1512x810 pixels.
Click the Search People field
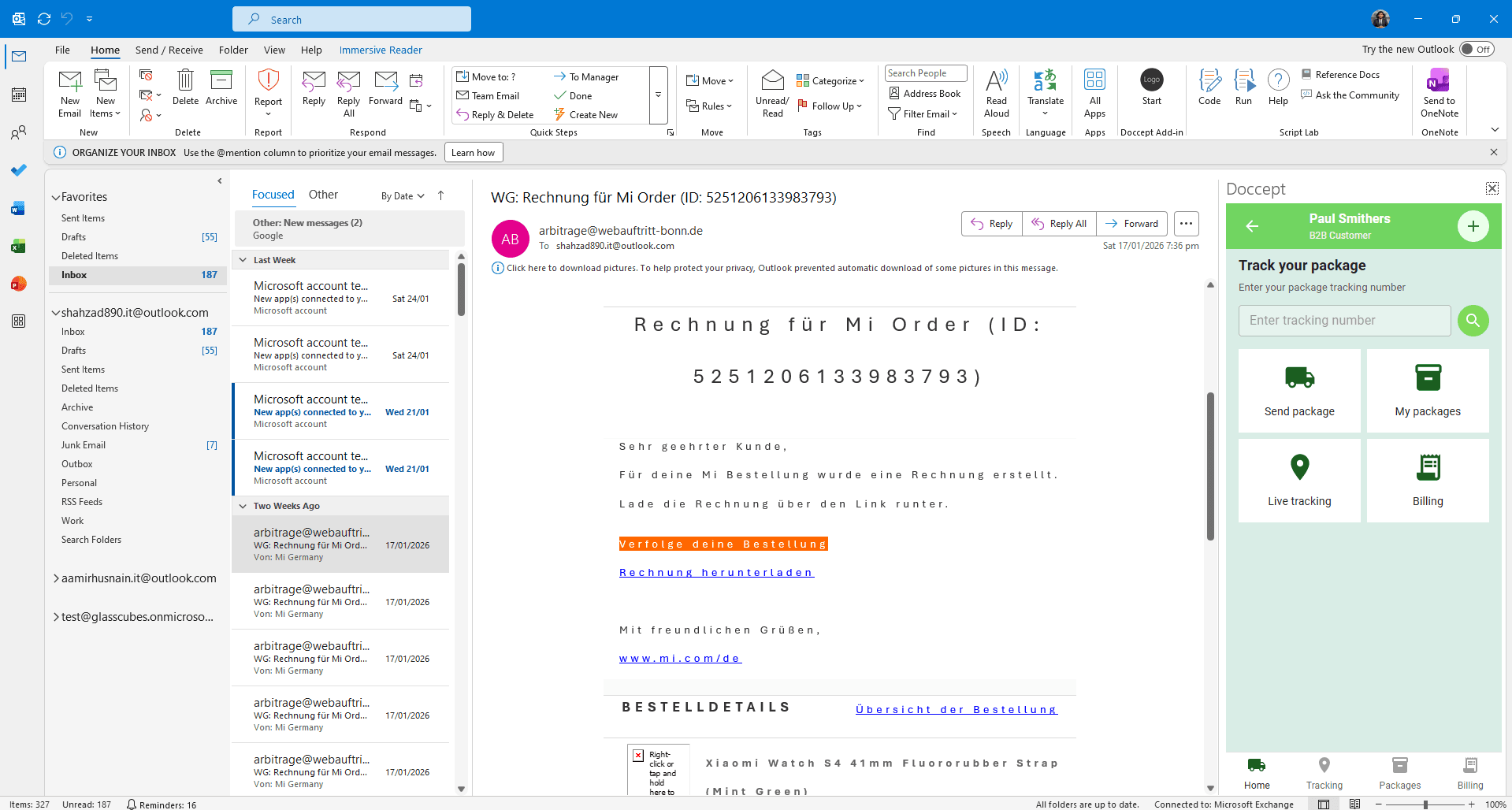tap(926, 73)
